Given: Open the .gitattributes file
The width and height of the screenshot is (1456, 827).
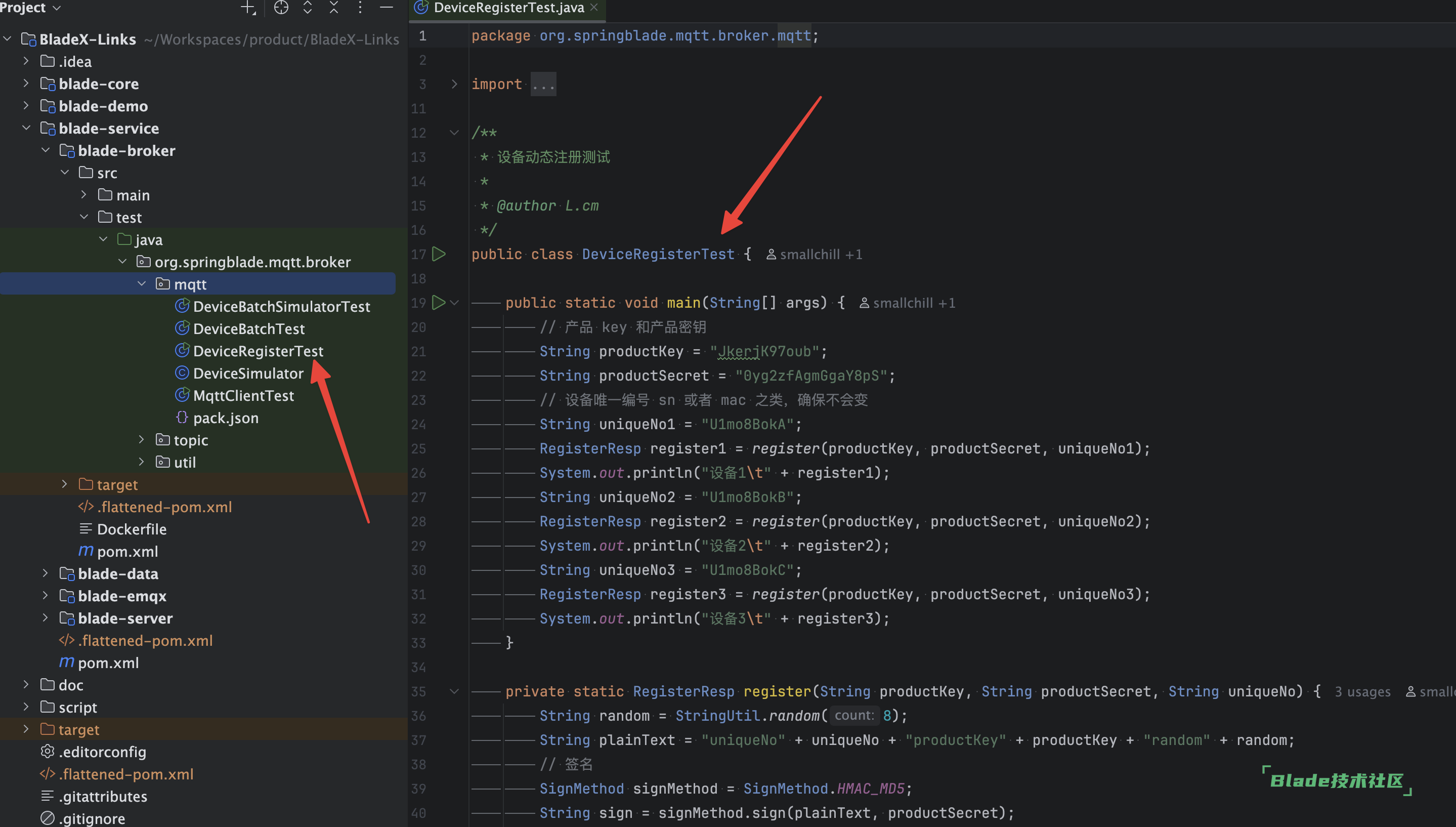Looking at the screenshot, I should 103,796.
